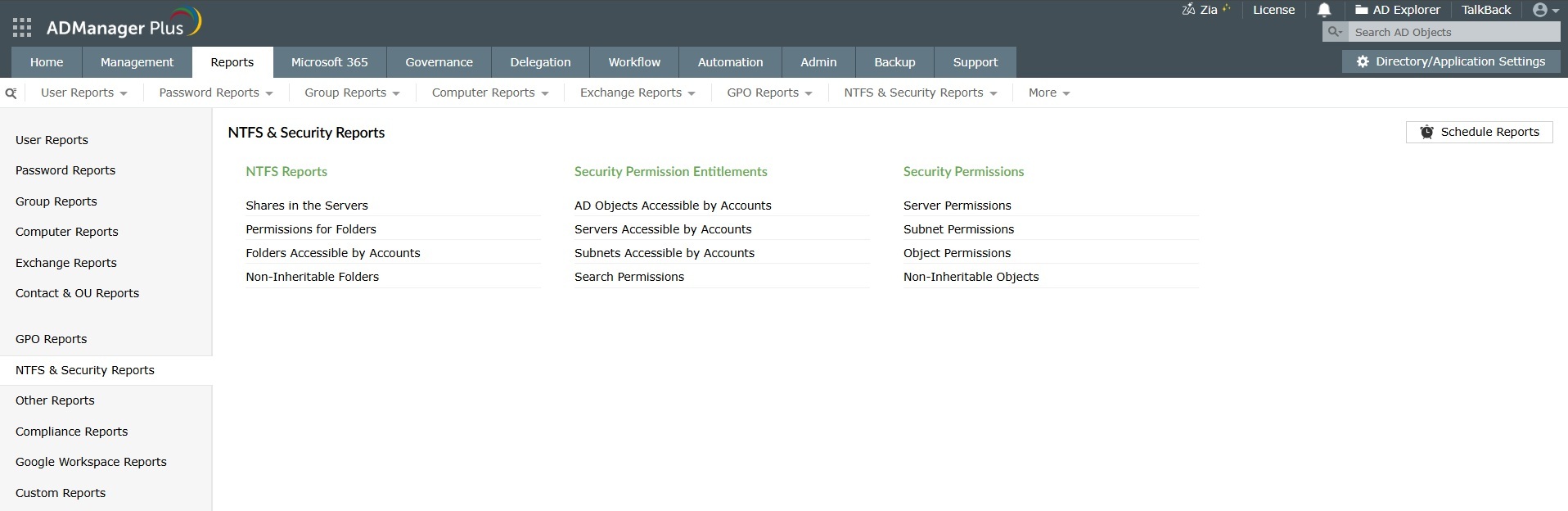Open Custom Reports in the sidebar
1568x511 pixels.
[61, 493]
